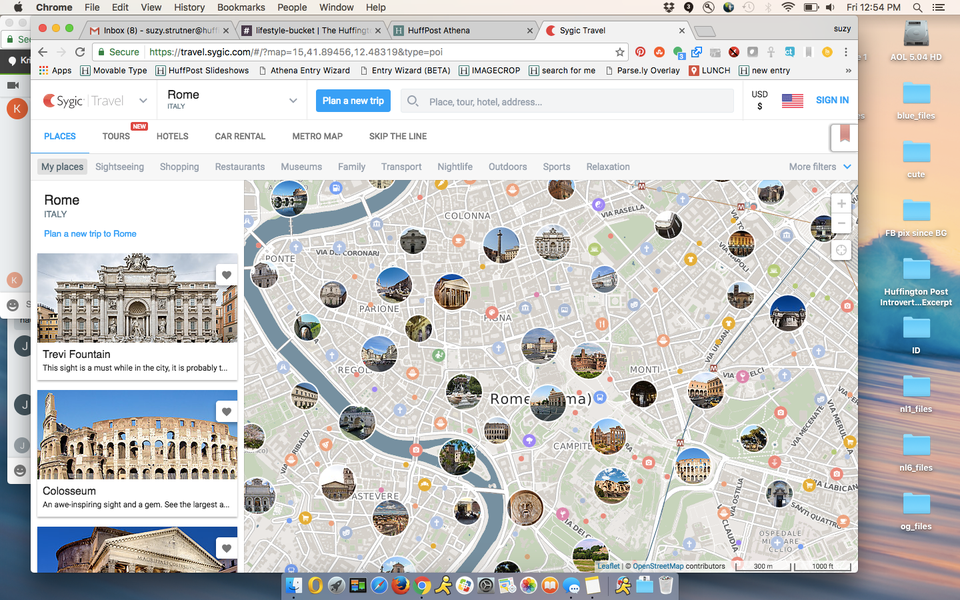Screen dimensions: 960x600
Task: Click Plan a new trip to Rome link
Action: pyautogui.click(x=90, y=233)
